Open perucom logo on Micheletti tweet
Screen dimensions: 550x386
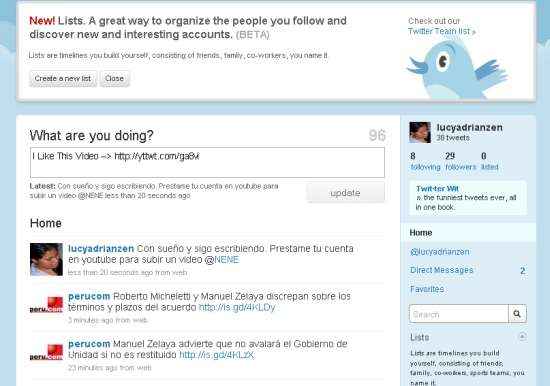point(46,305)
